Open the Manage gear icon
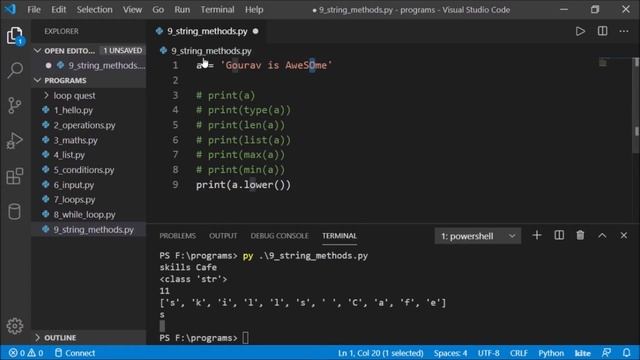 [x=15, y=326]
